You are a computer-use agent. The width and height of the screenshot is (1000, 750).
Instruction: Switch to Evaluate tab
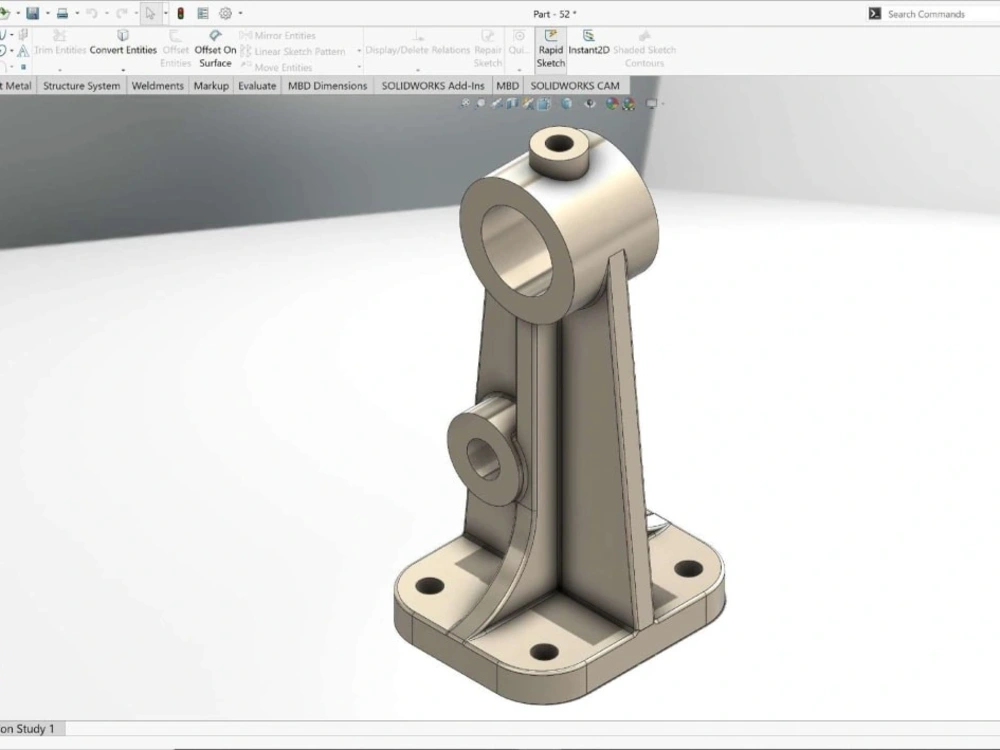click(x=257, y=85)
